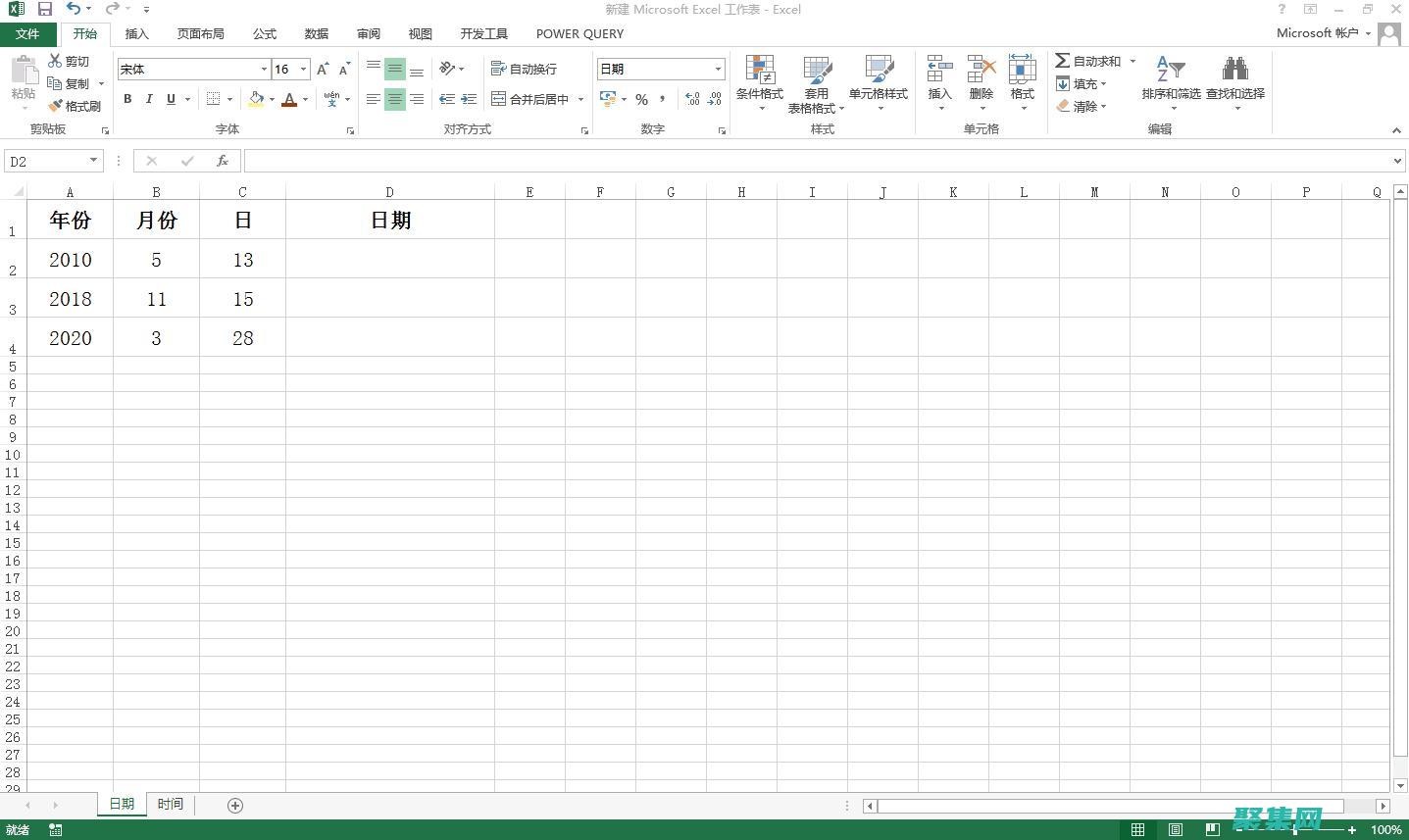Switch to the 时间 sheet tab

[171, 804]
